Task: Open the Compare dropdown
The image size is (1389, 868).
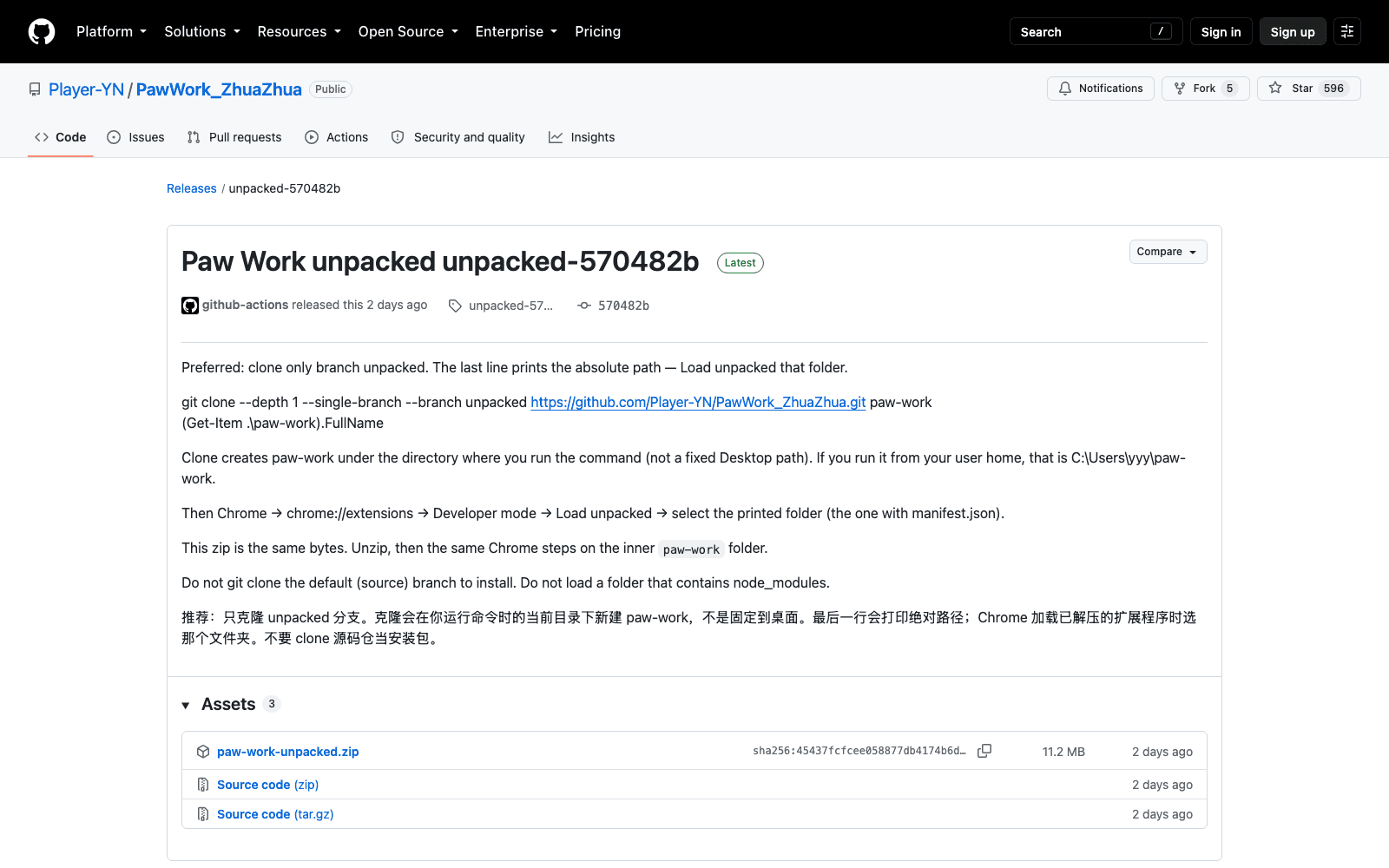Action: coord(1168,252)
